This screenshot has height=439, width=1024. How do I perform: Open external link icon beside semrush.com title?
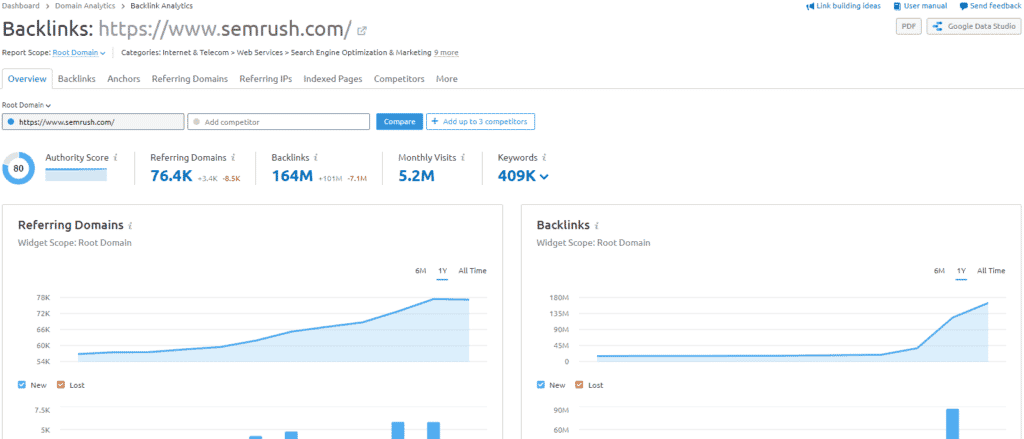pyautogui.click(x=362, y=30)
